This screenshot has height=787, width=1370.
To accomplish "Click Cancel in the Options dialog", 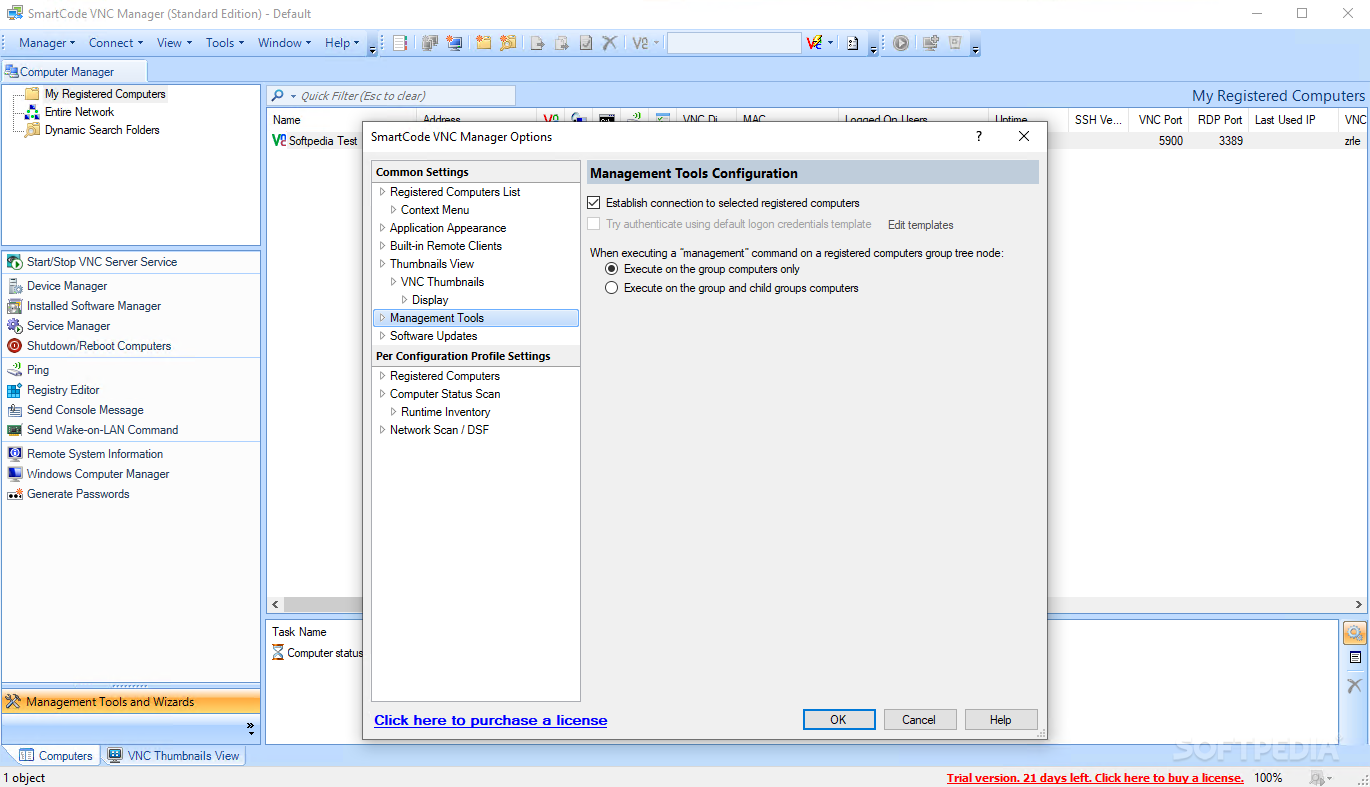I will (x=919, y=720).
